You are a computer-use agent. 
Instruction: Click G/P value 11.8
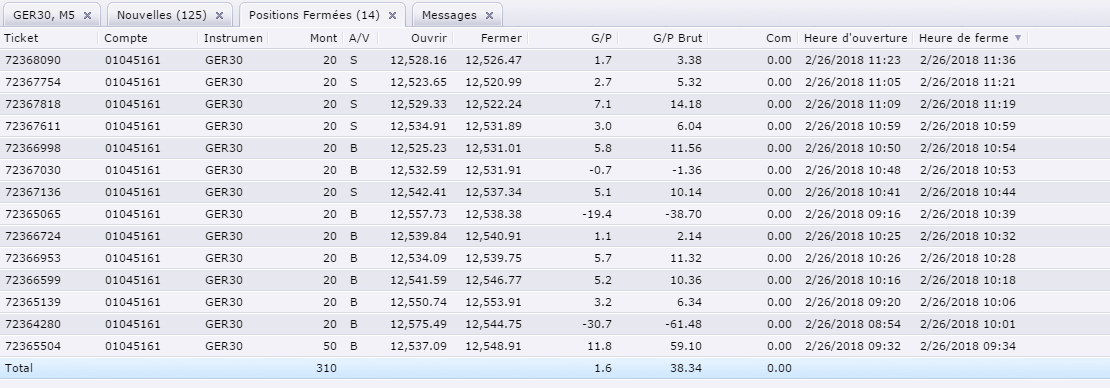(600, 346)
